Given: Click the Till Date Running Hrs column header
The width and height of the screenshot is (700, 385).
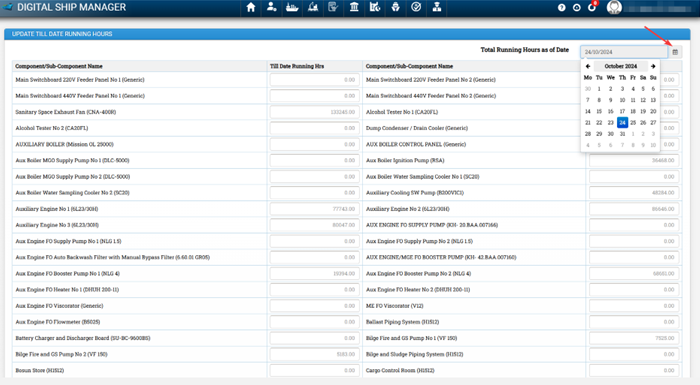Looking at the screenshot, I should pyautogui.click(x=297, y=66).
